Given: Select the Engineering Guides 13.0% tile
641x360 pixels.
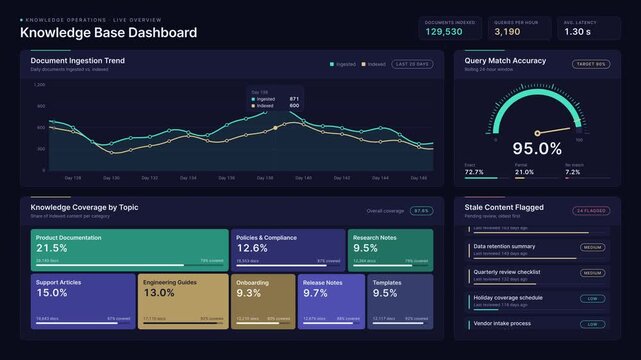Looking at the screenshot, I should (183, 302).
